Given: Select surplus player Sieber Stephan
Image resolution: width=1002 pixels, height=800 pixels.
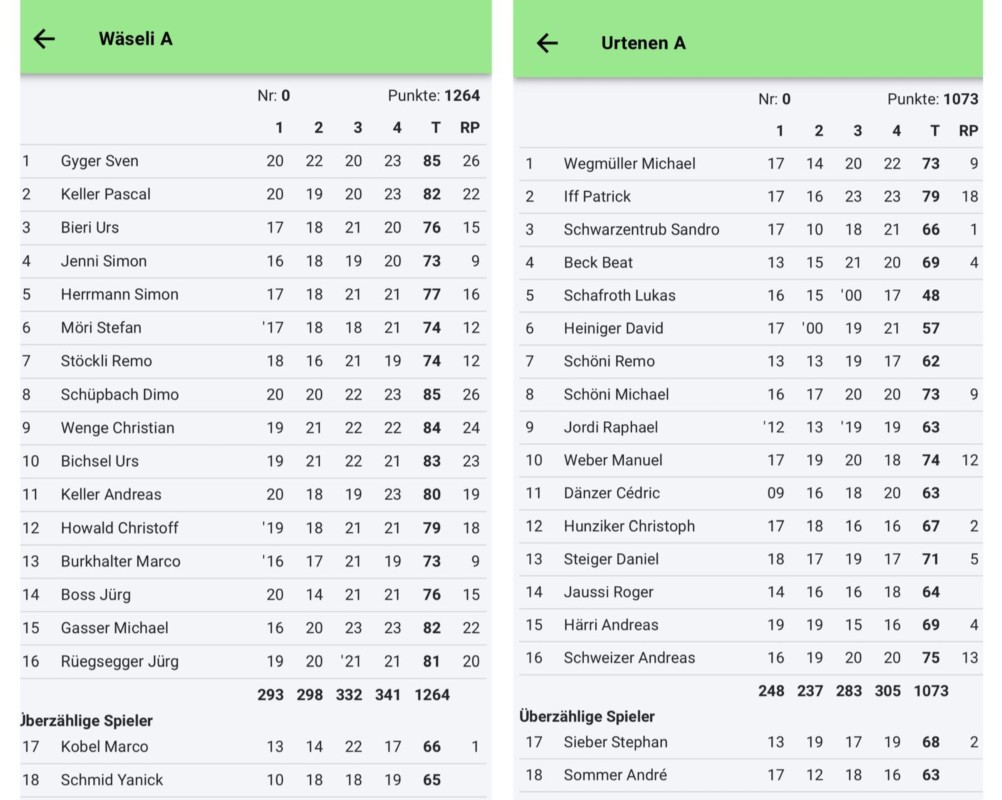Looking at the screenshot, I should 615,742.
